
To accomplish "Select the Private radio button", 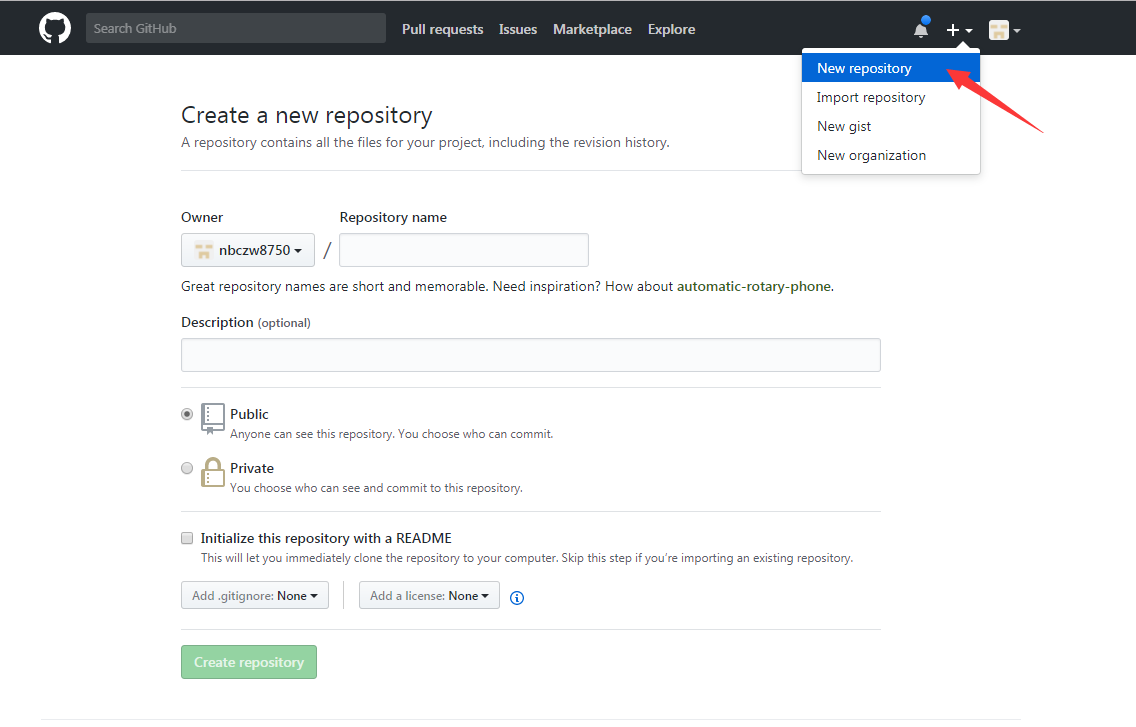I will (187, 468).
